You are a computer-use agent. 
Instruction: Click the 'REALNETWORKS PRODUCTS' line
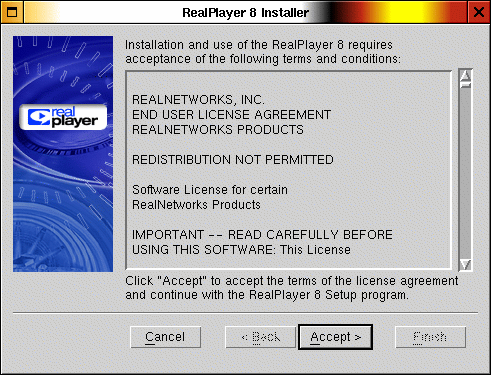point(218,130)
